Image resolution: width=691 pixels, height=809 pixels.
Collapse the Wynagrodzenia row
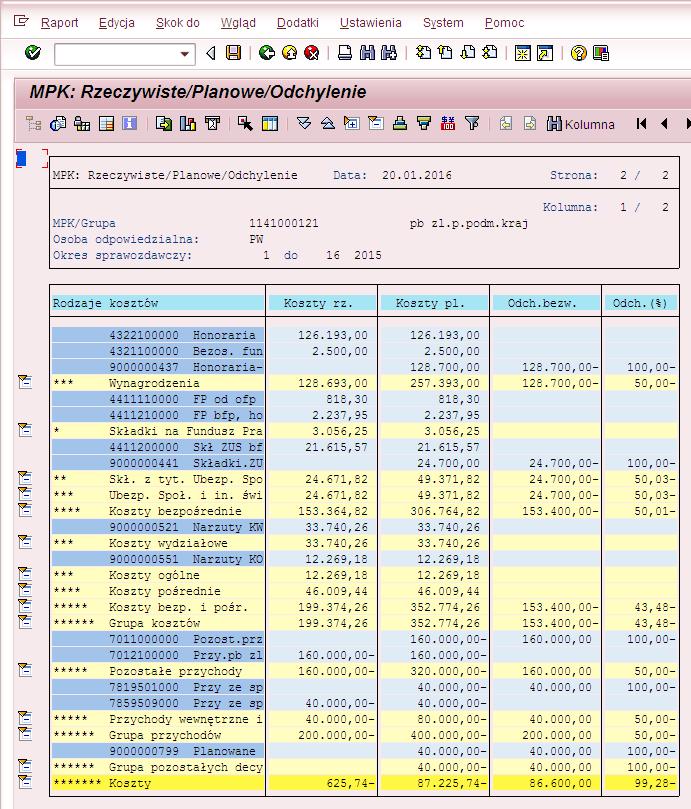pyautogui.click(x=25, y=382)
